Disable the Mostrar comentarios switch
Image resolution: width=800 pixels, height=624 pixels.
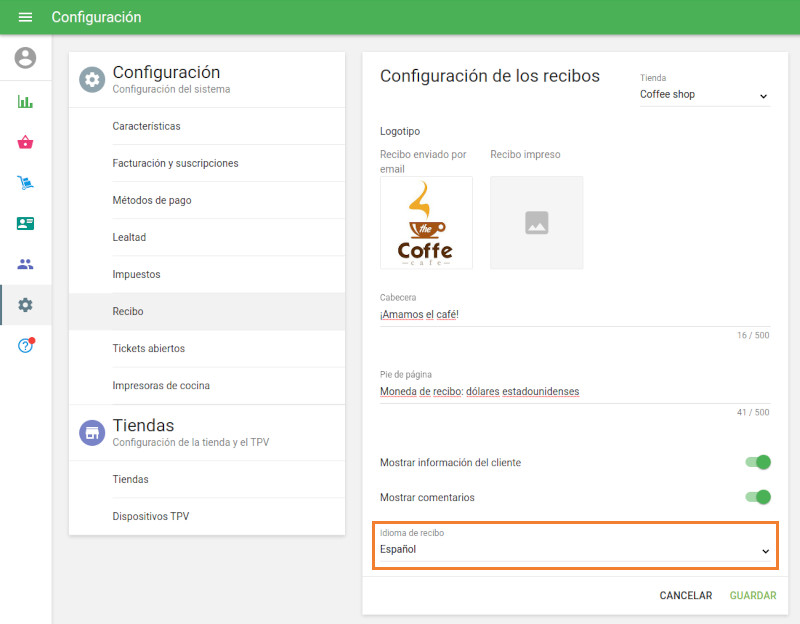click(x=758, y=497)
